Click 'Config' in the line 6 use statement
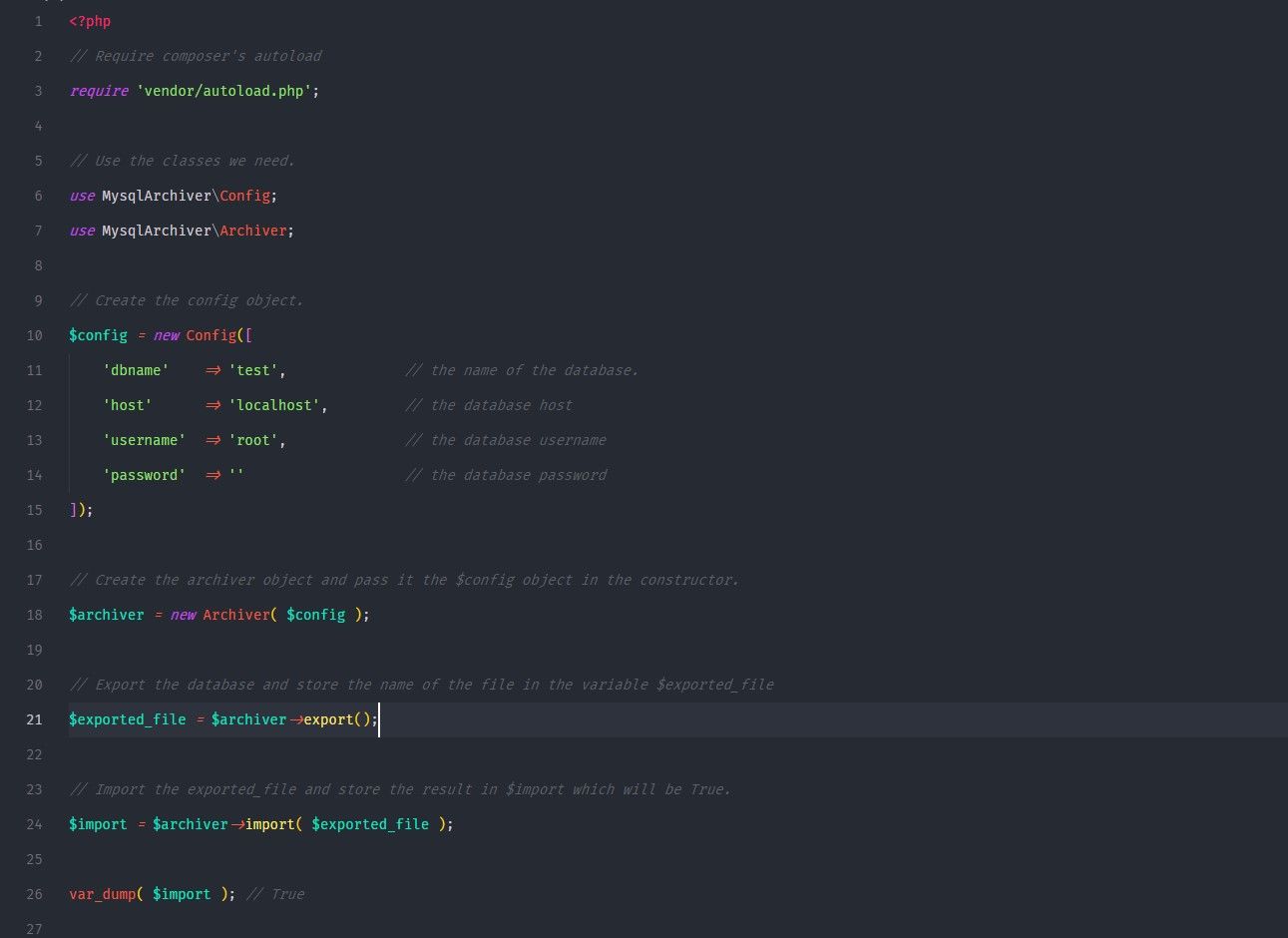Image resolution: width=1288 pixels, height=938 pixels. tap(244, 196)
